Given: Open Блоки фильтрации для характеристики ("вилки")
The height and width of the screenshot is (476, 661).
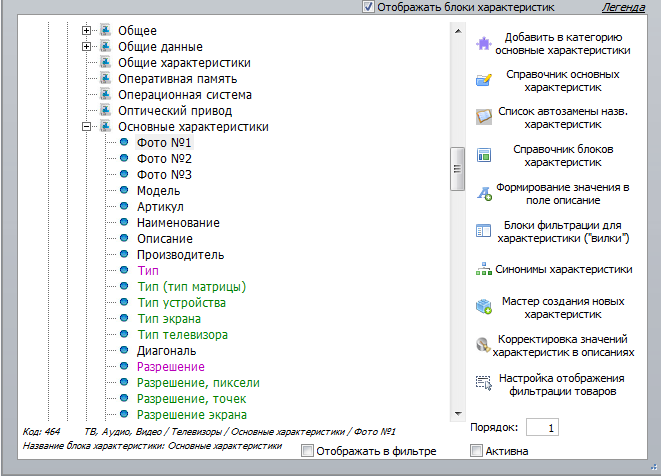Looking at the screenshot, I should pyautogui.click(x=563, y=231).
